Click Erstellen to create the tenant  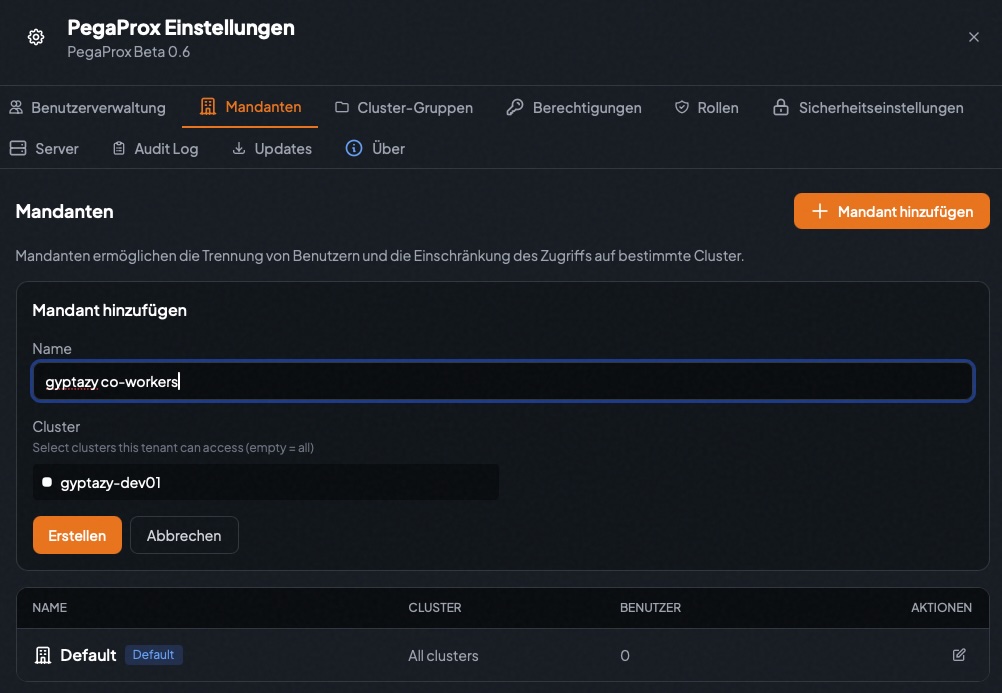click(77, 535)
